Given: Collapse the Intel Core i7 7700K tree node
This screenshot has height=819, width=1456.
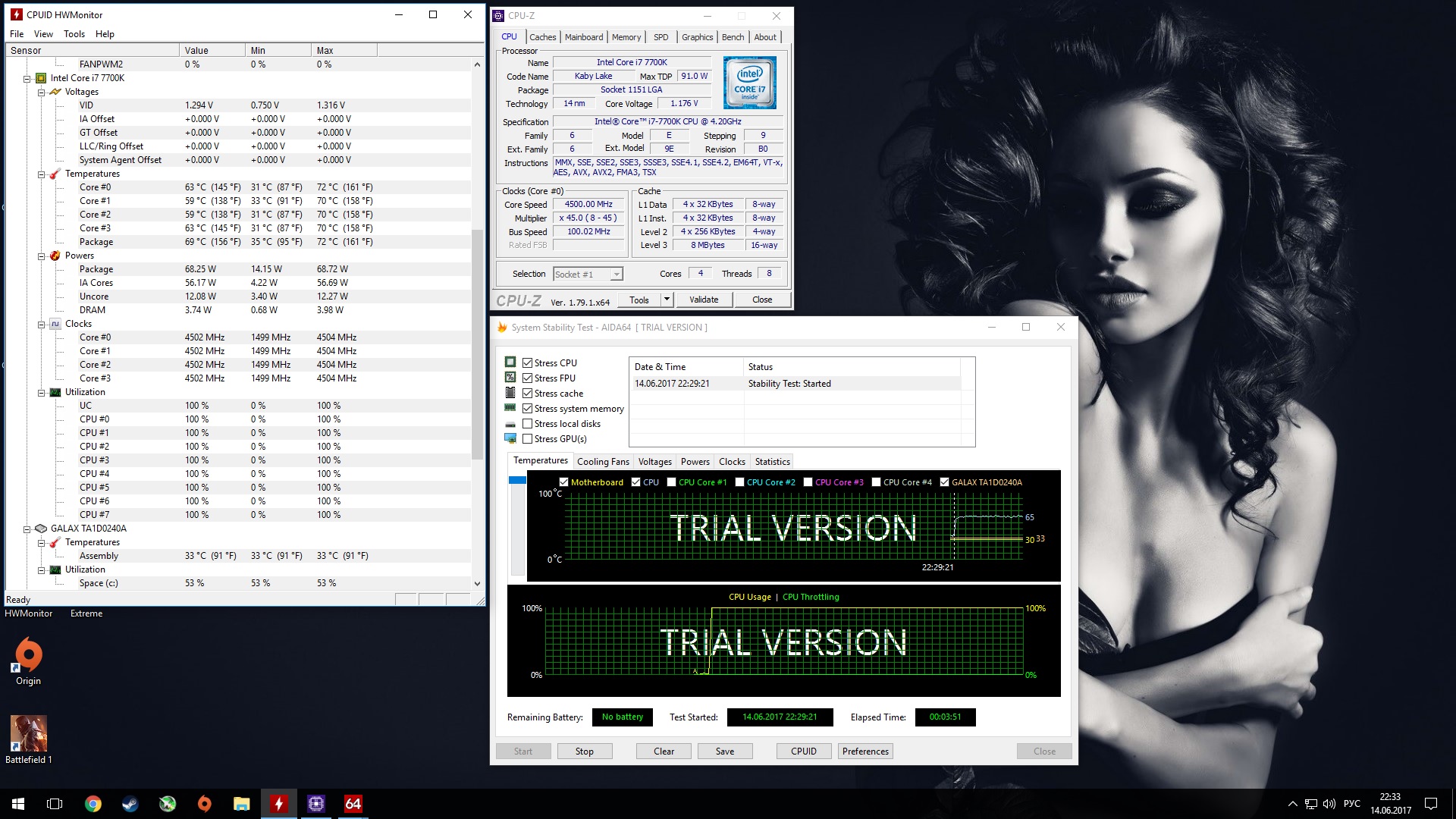Looking at the screenshot, I should [x=27, y=78].
